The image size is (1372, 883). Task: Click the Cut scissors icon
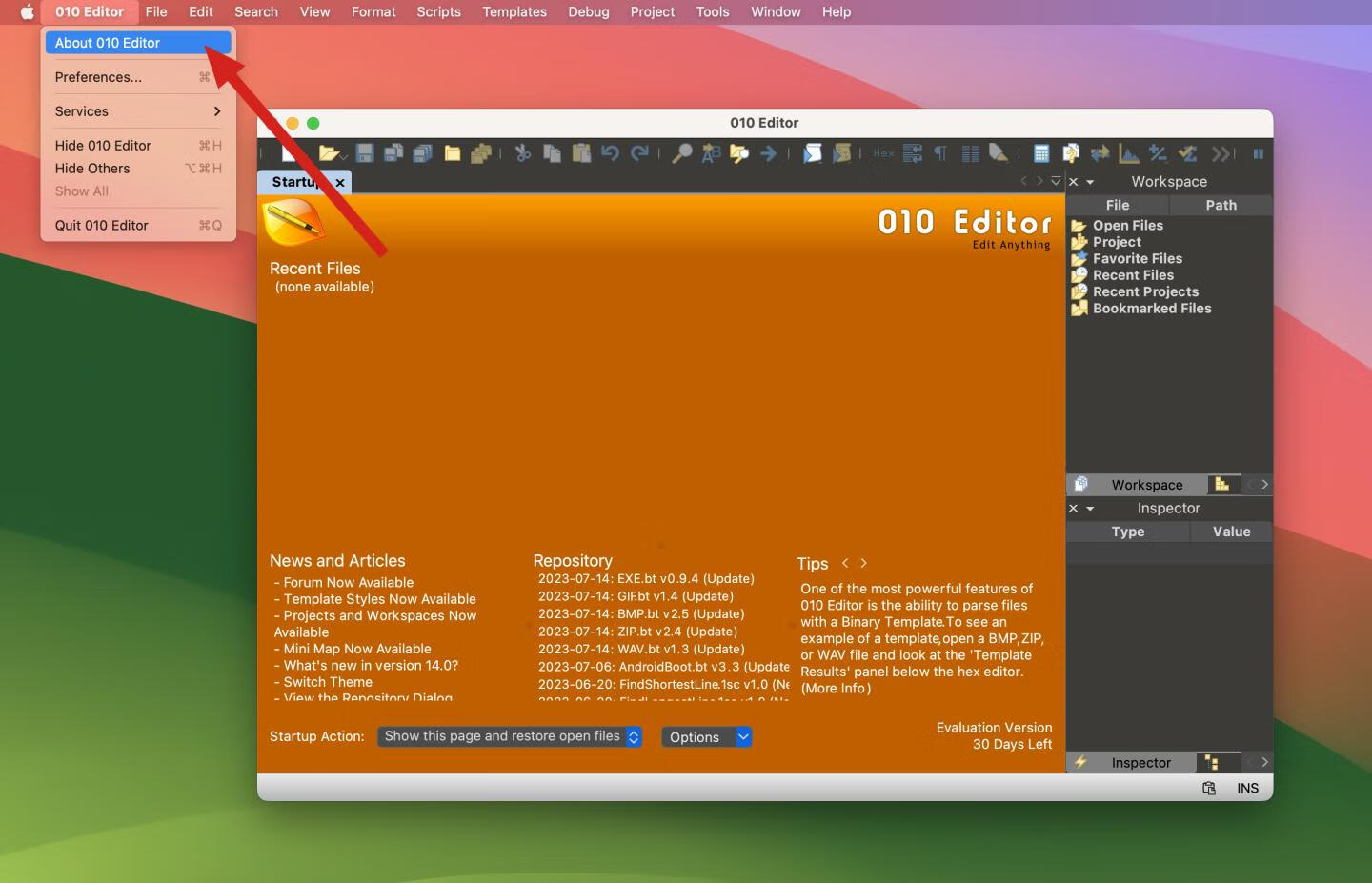(523, 153)
